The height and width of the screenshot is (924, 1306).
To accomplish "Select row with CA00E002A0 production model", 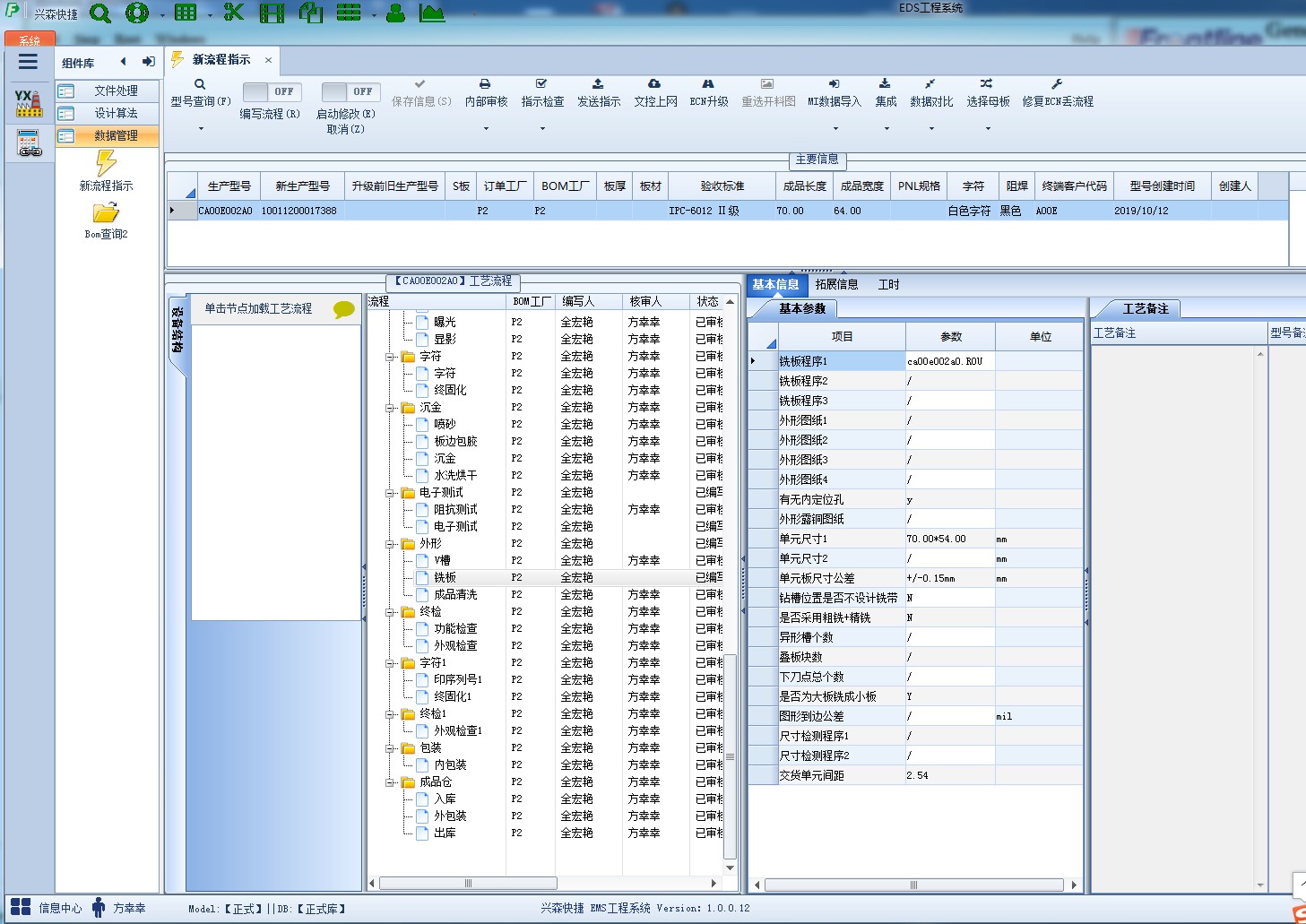I will pyautogui.click(x=727, y=212).
